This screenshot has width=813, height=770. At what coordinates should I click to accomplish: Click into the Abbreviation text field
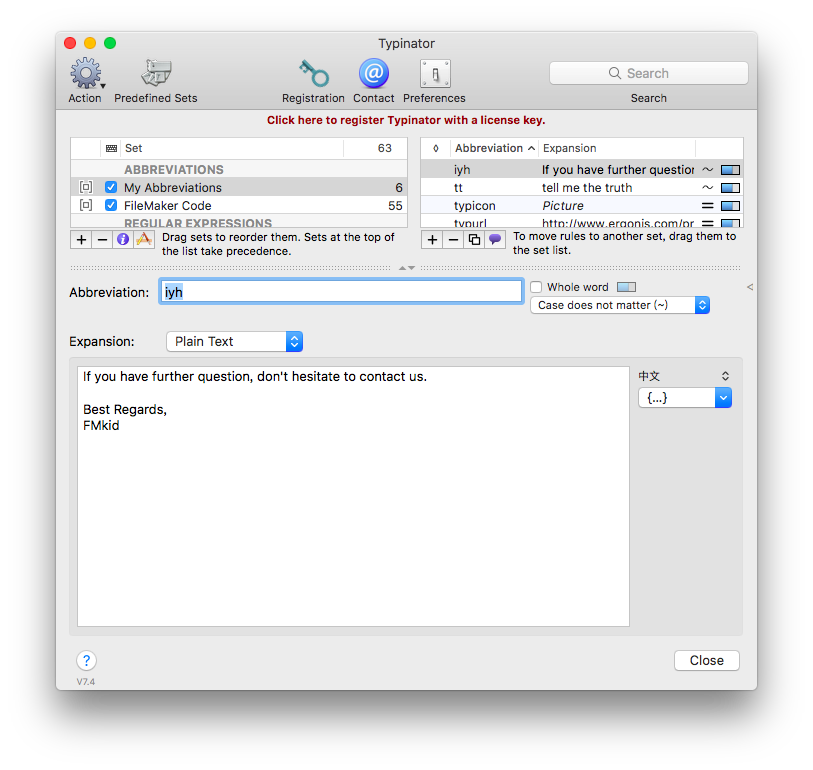pyautogui.click(x=341, y=292)
